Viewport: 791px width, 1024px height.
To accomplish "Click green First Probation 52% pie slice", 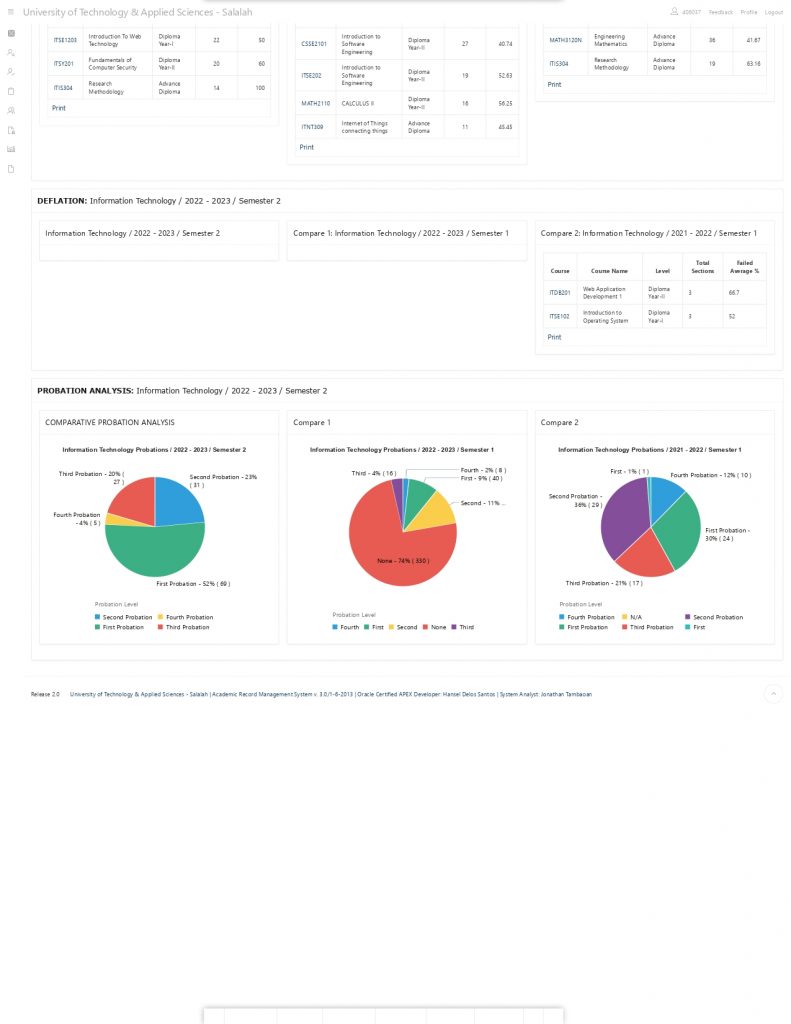I will (x=155, y=552).
